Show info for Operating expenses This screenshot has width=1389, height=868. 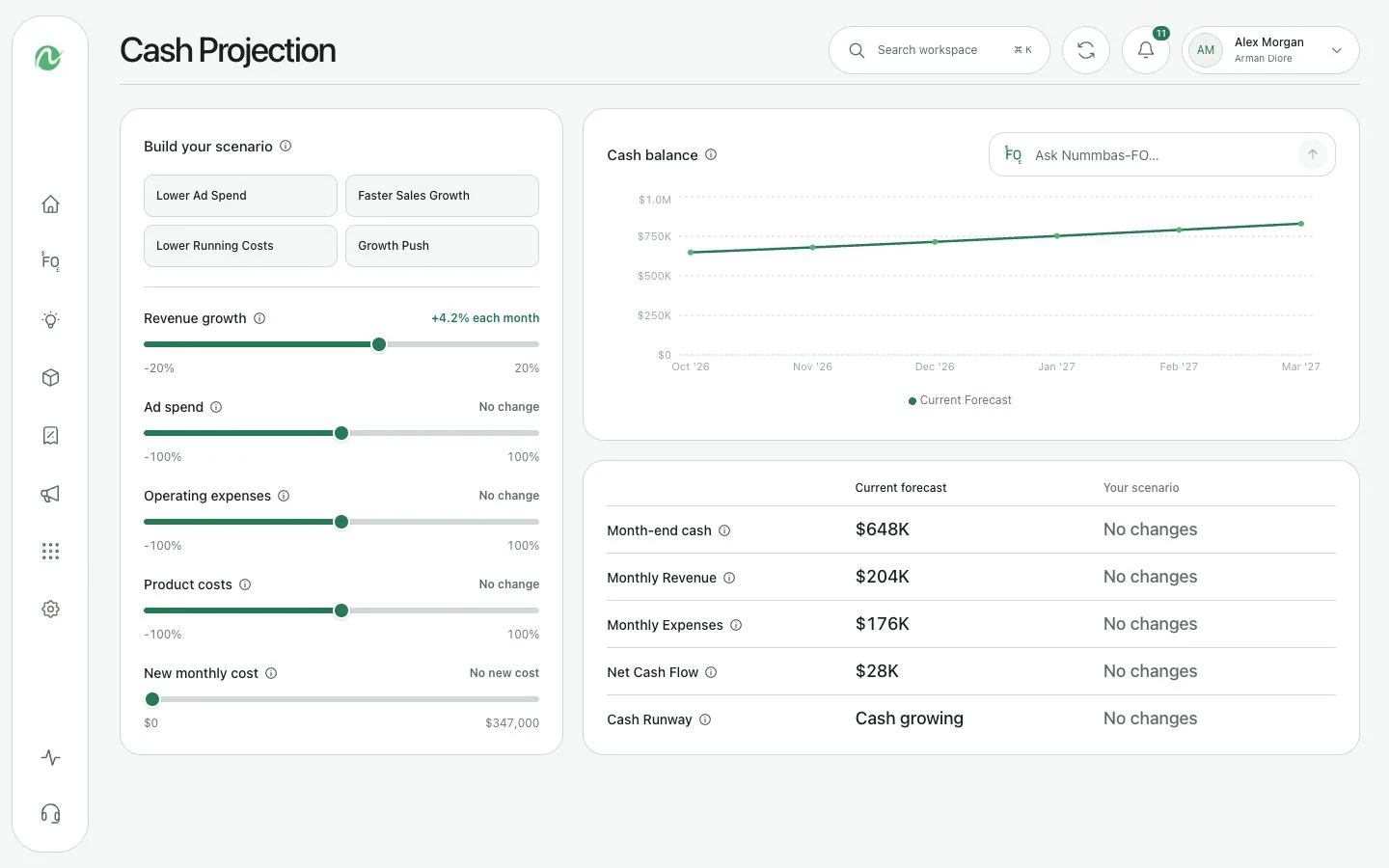[x=284, y=496]
